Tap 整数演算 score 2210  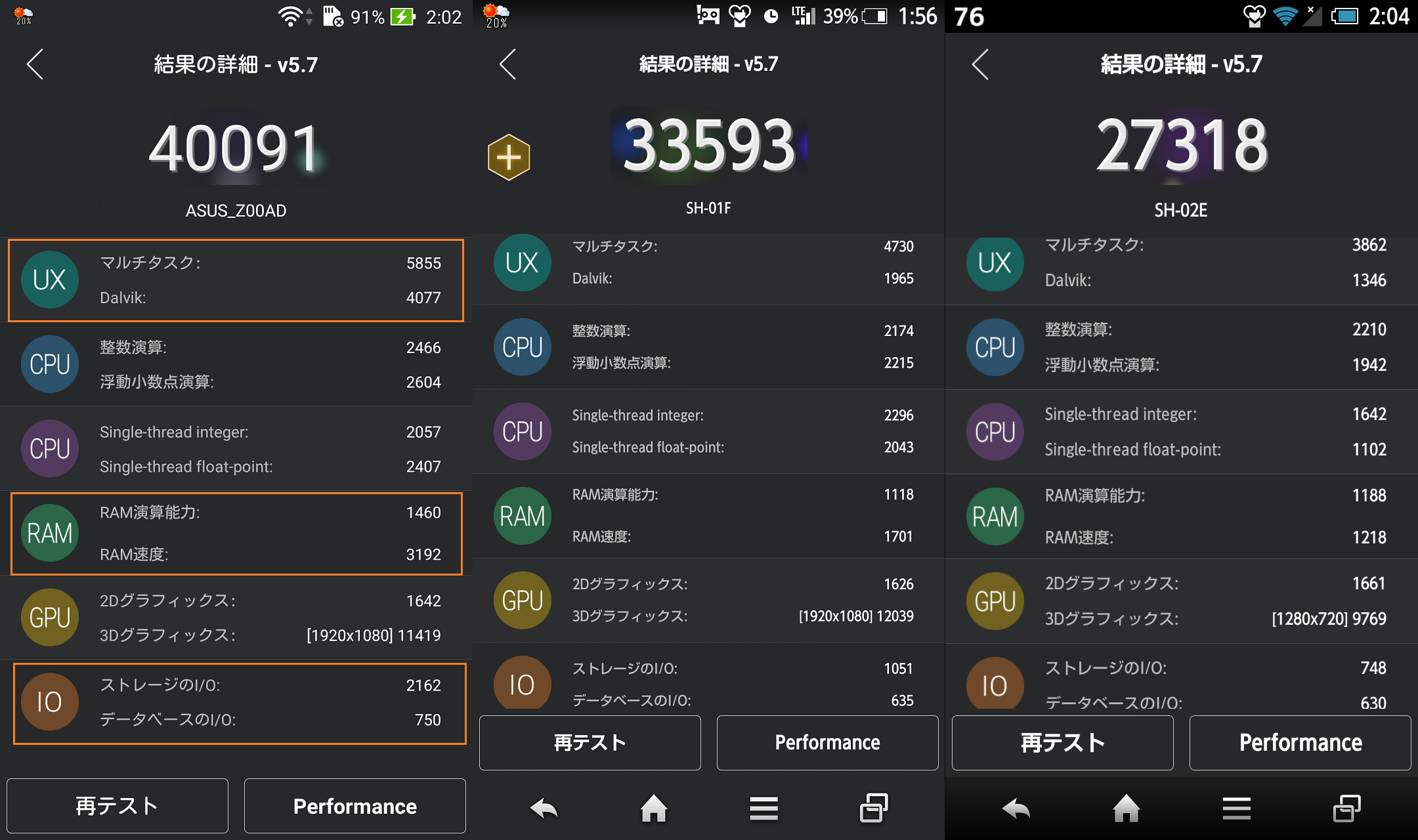pos(1369,329)
